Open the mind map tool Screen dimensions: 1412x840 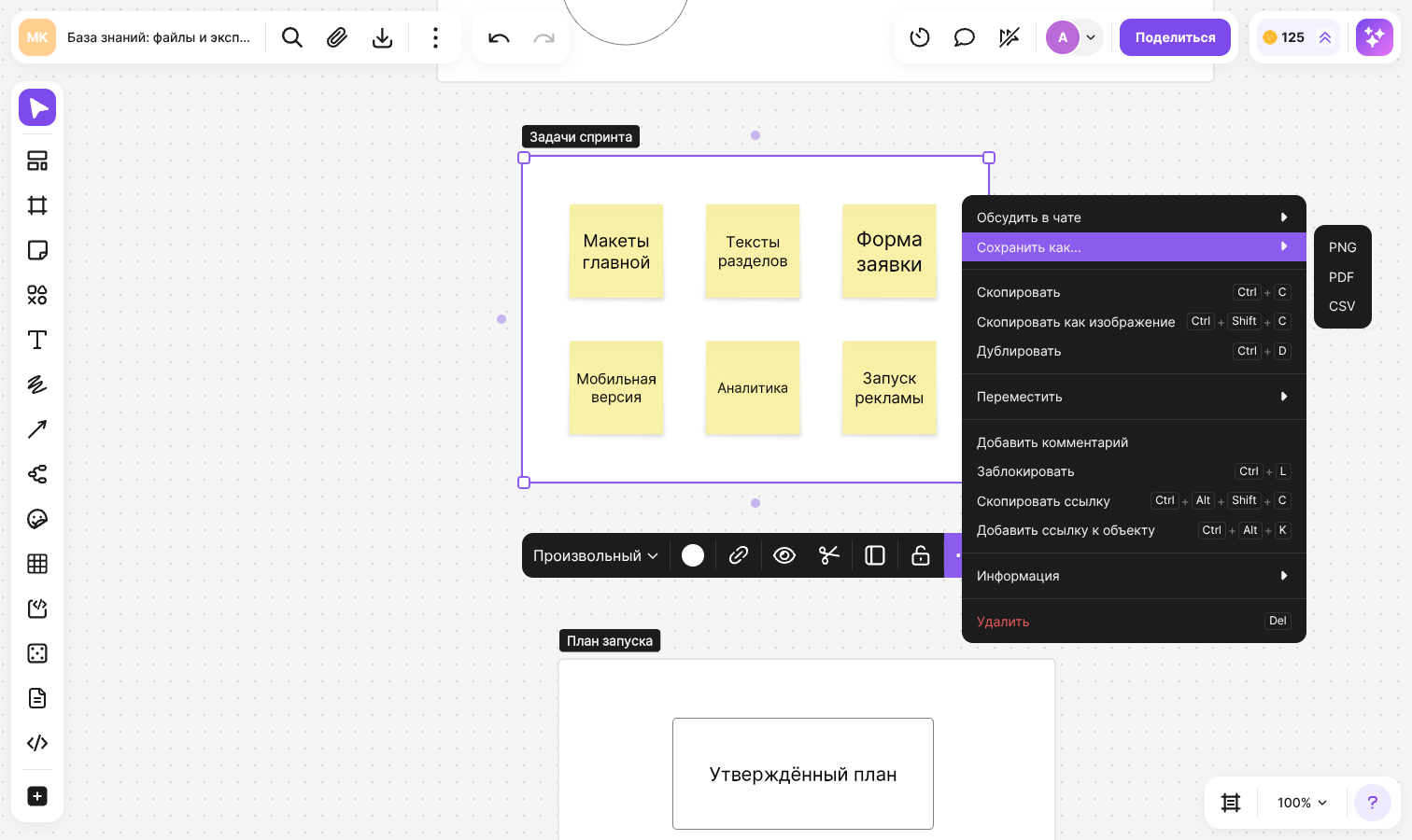(37, 474)
